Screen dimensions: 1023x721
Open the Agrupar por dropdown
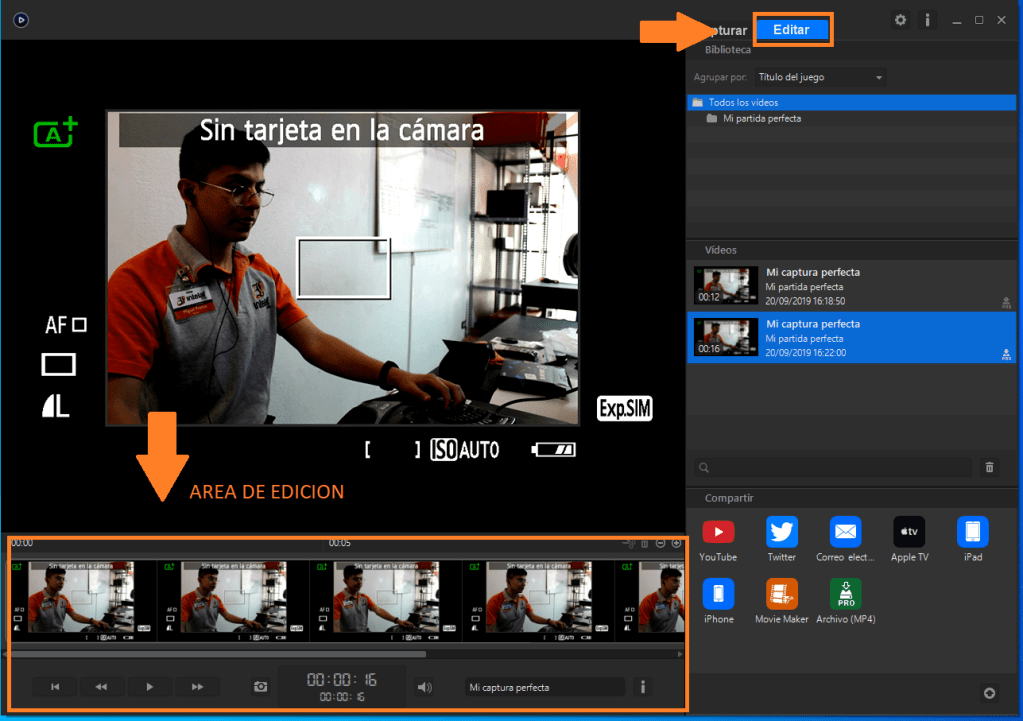(x=820, y=77)
